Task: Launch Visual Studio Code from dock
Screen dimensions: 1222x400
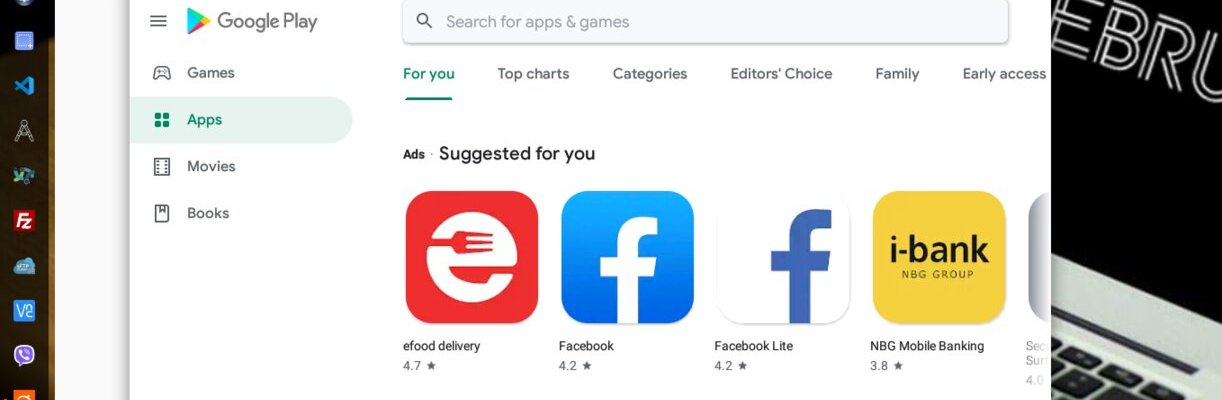Action: click(24, 85)
